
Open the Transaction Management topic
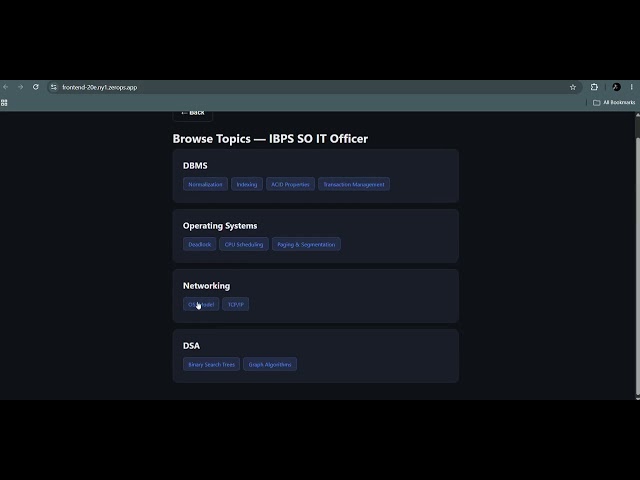click(x=354, y=184)
